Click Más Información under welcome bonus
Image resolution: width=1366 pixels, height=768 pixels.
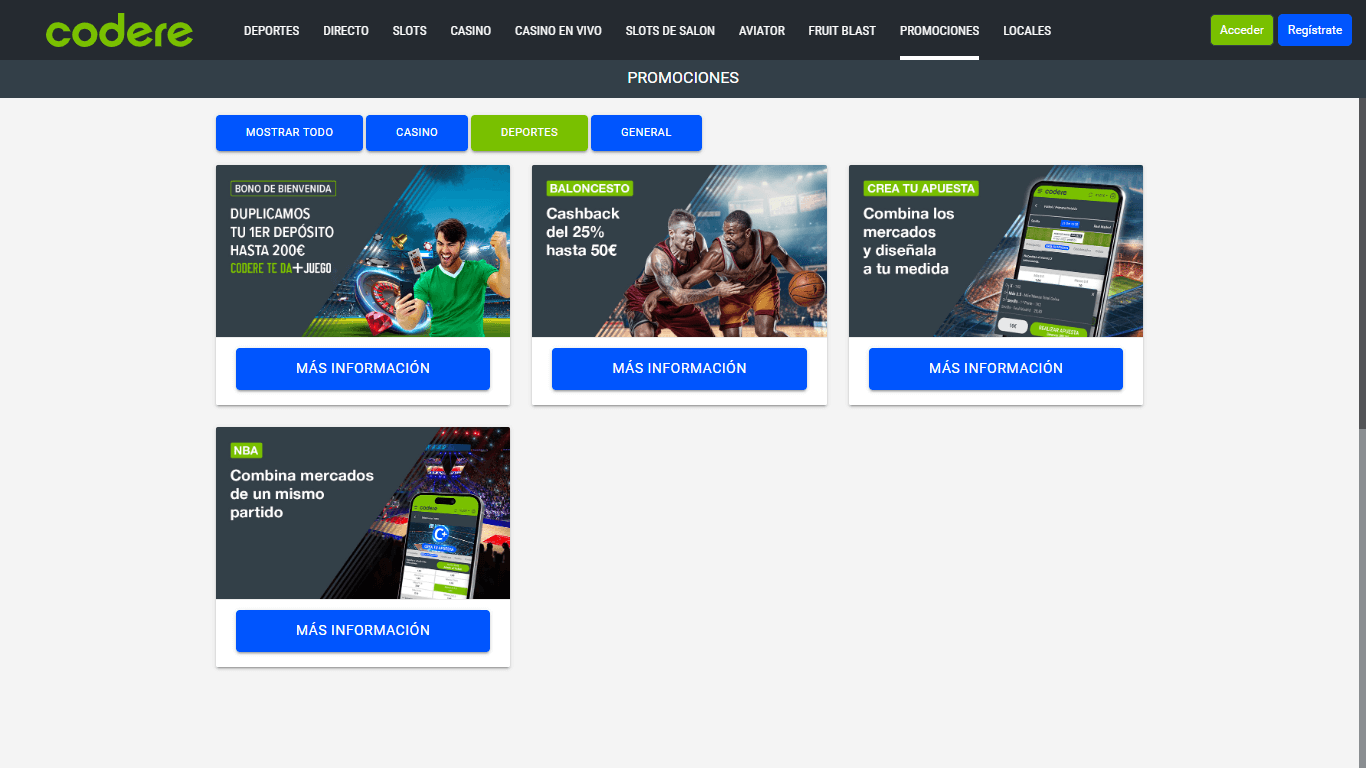pos(363,369)
